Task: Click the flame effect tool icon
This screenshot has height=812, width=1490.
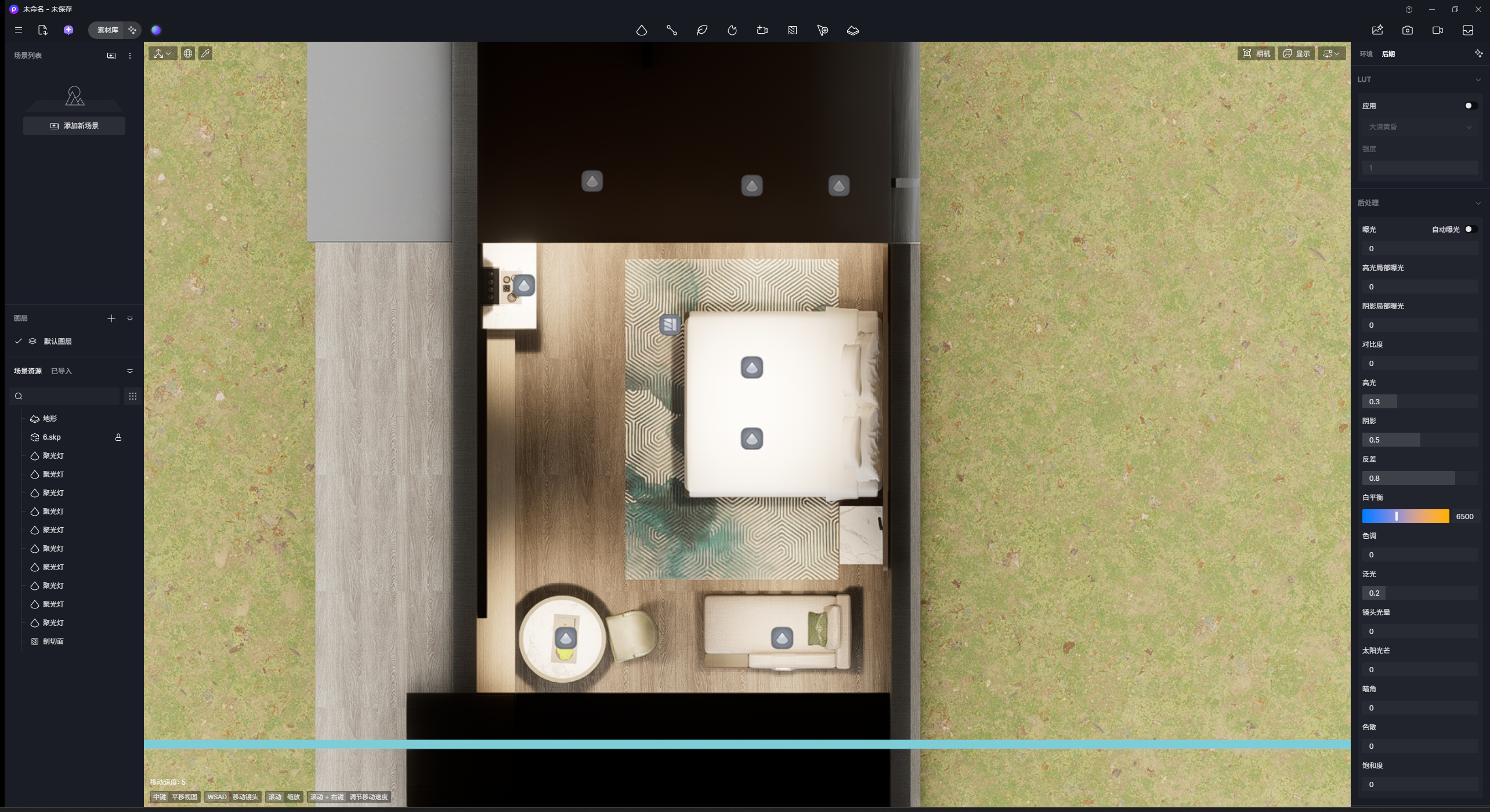Action: point(732,30)
